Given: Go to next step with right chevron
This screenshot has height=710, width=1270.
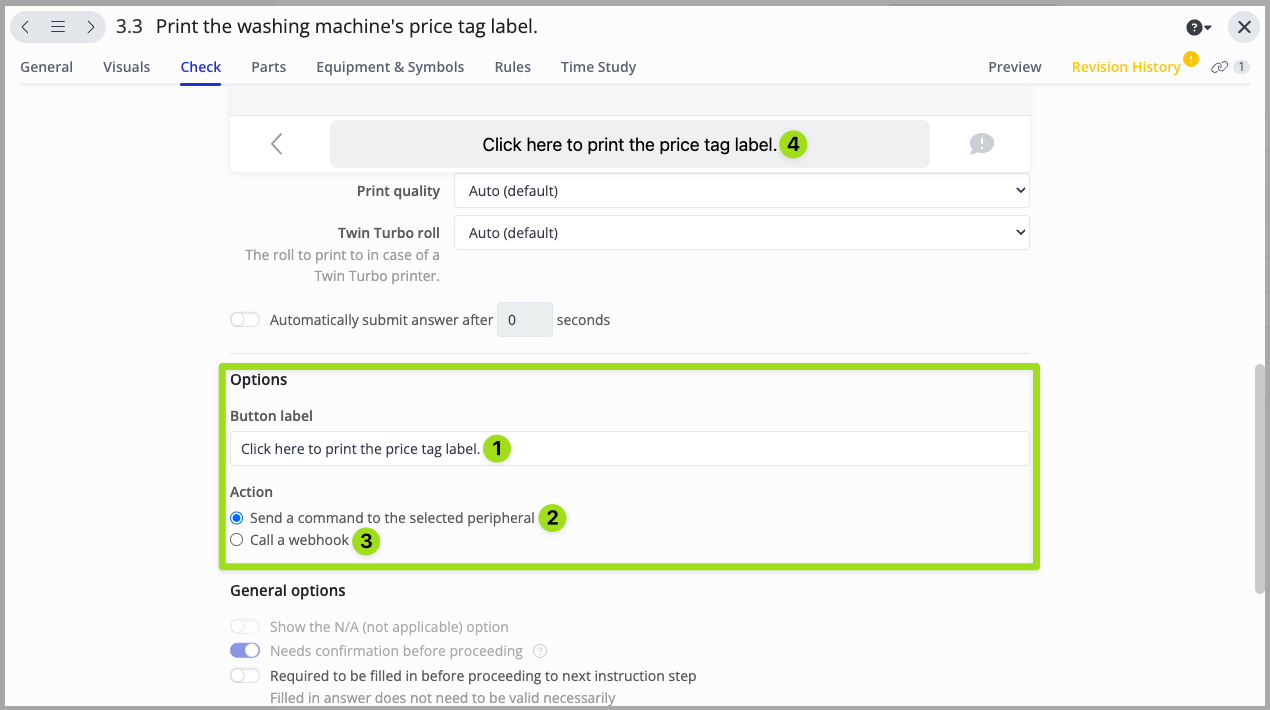Looking at the screenshot, I should coord(90,27).
